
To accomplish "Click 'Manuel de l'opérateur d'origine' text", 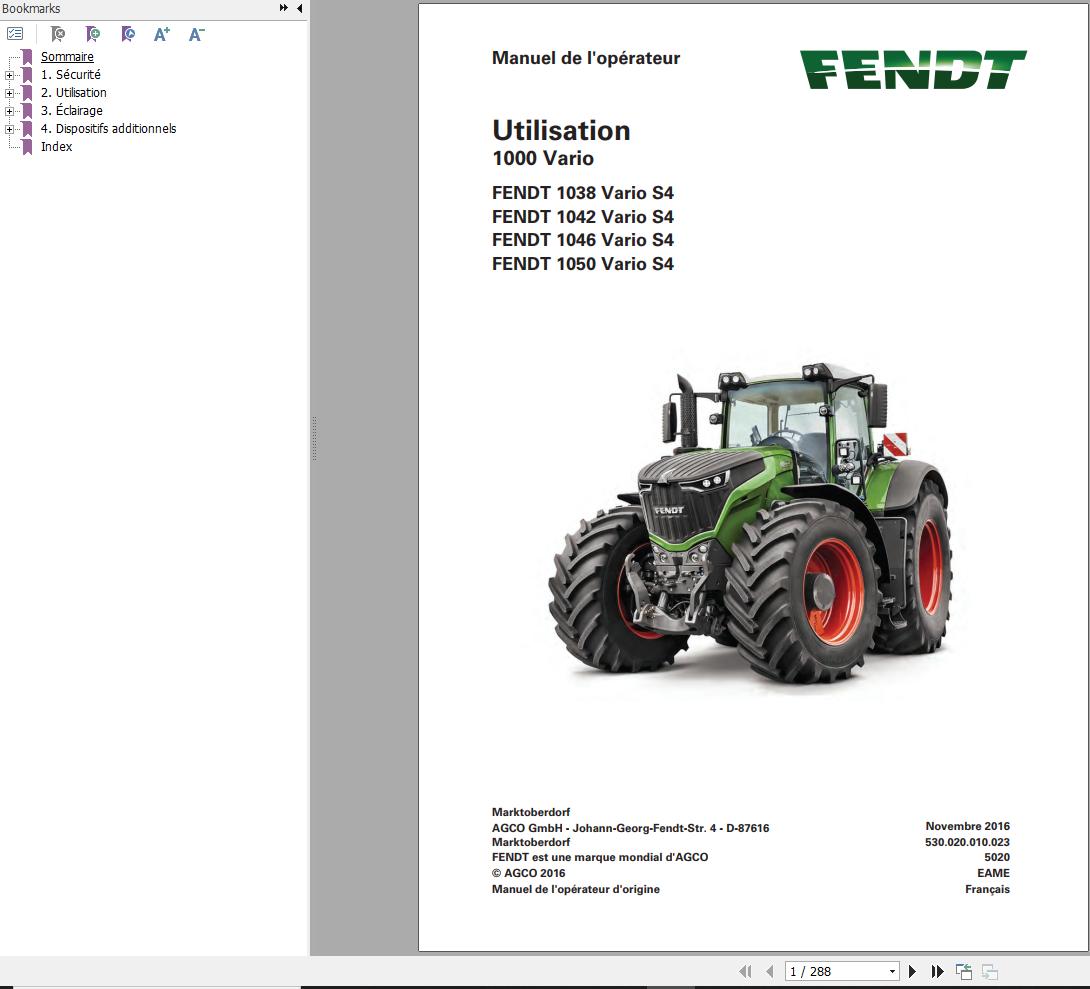I will 576,889.
